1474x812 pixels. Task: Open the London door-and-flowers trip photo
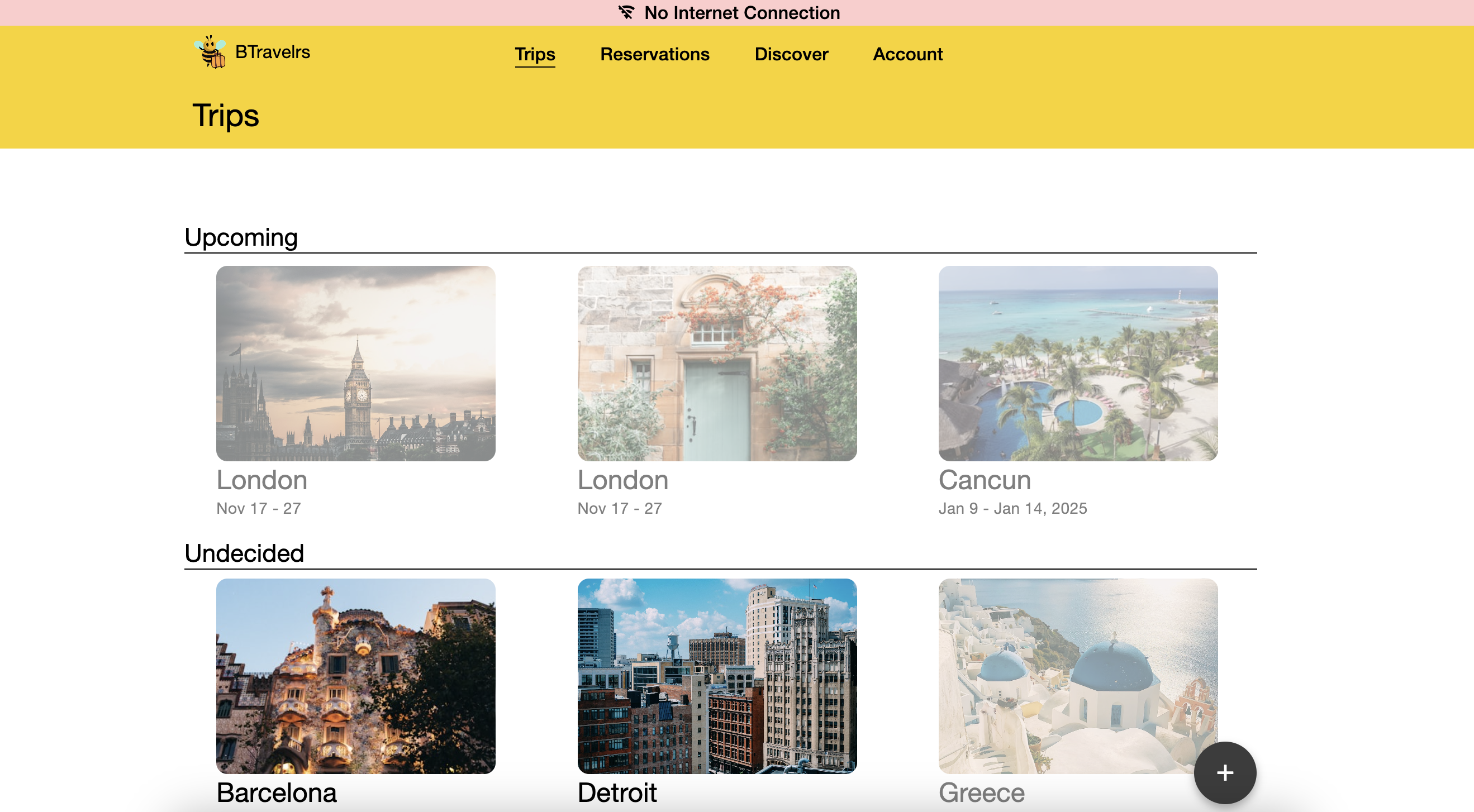point(716,363)
